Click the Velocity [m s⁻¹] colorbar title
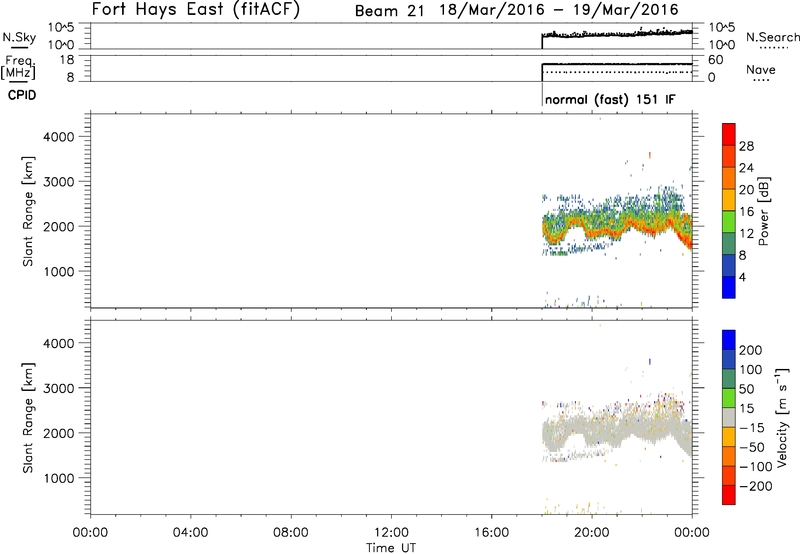Screen dimensions: 800x554 point(782,417)
